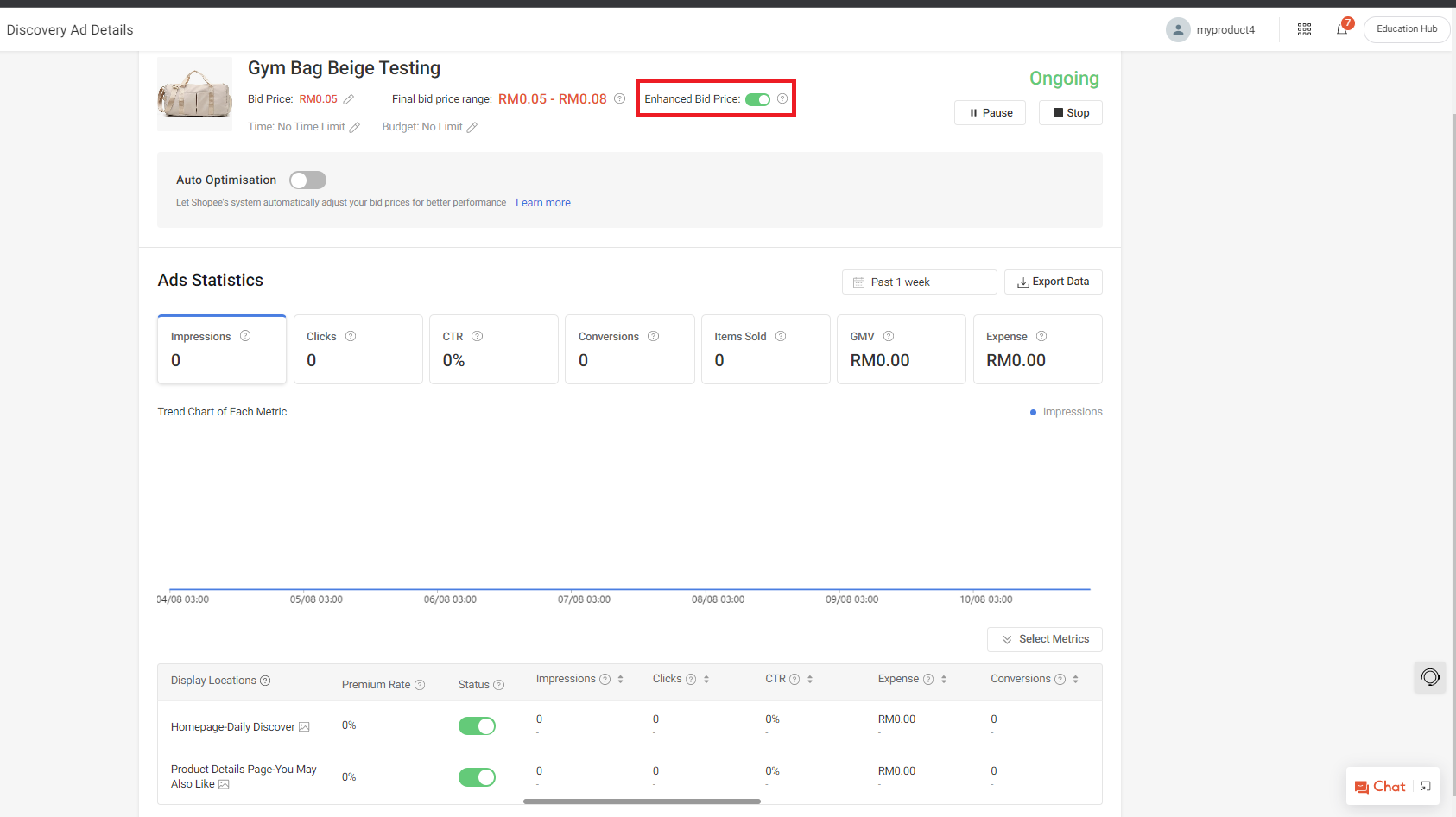
Task: Edit the Budget using its pencil icon
Action: click(472, 127)
